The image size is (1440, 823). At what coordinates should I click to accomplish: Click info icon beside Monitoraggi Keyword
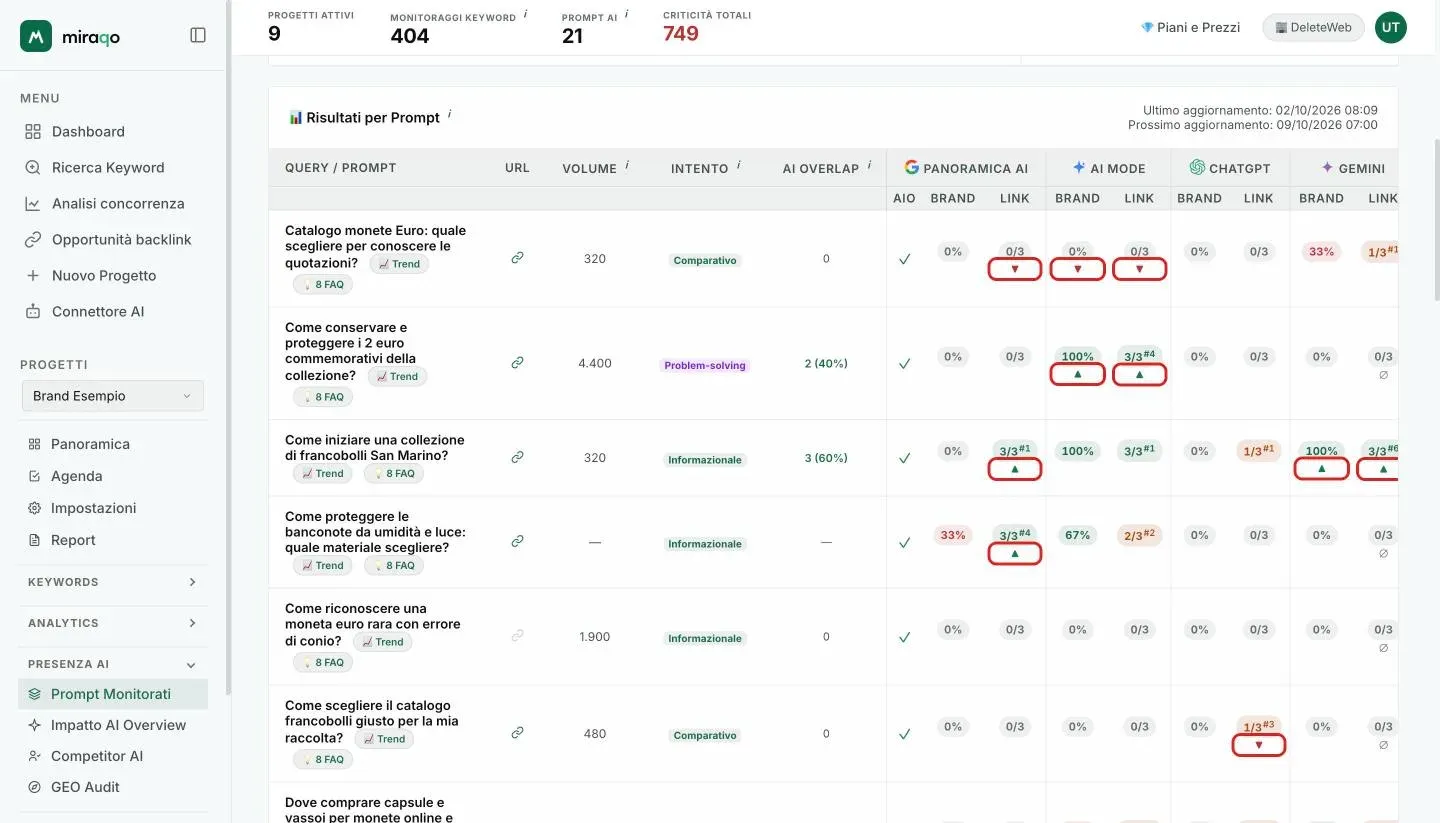[x=526, y=14]
